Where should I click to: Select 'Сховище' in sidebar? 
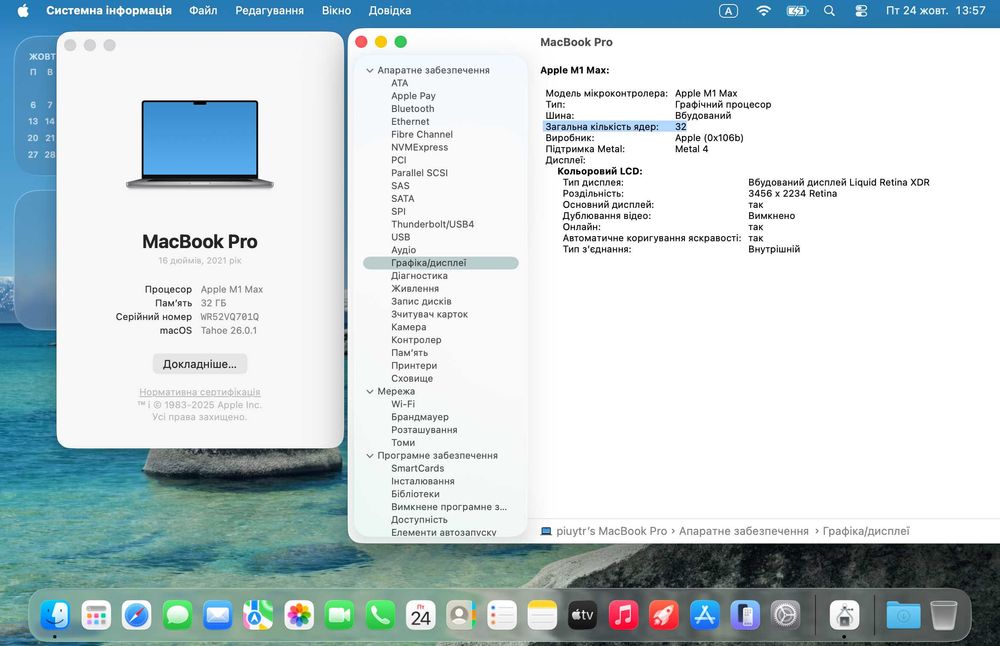(412, 379)
